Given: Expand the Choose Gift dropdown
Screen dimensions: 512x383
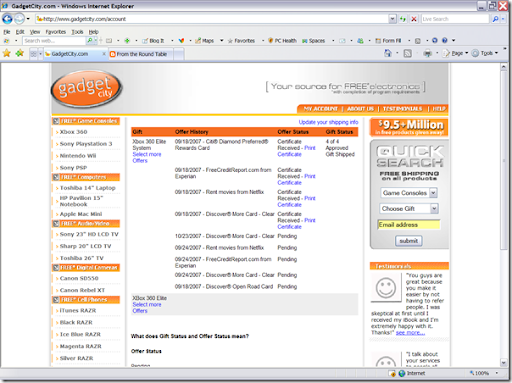Looking at the screenshot, I should 434,209.
